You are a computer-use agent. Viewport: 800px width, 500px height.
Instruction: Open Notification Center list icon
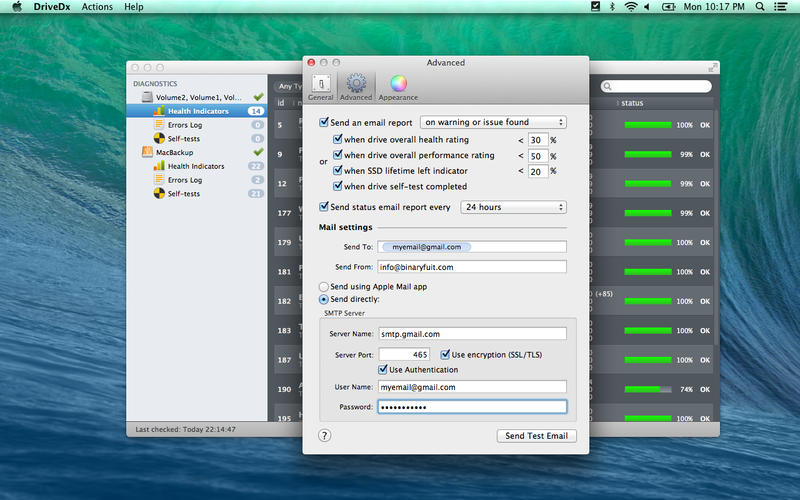click(780, 7)
